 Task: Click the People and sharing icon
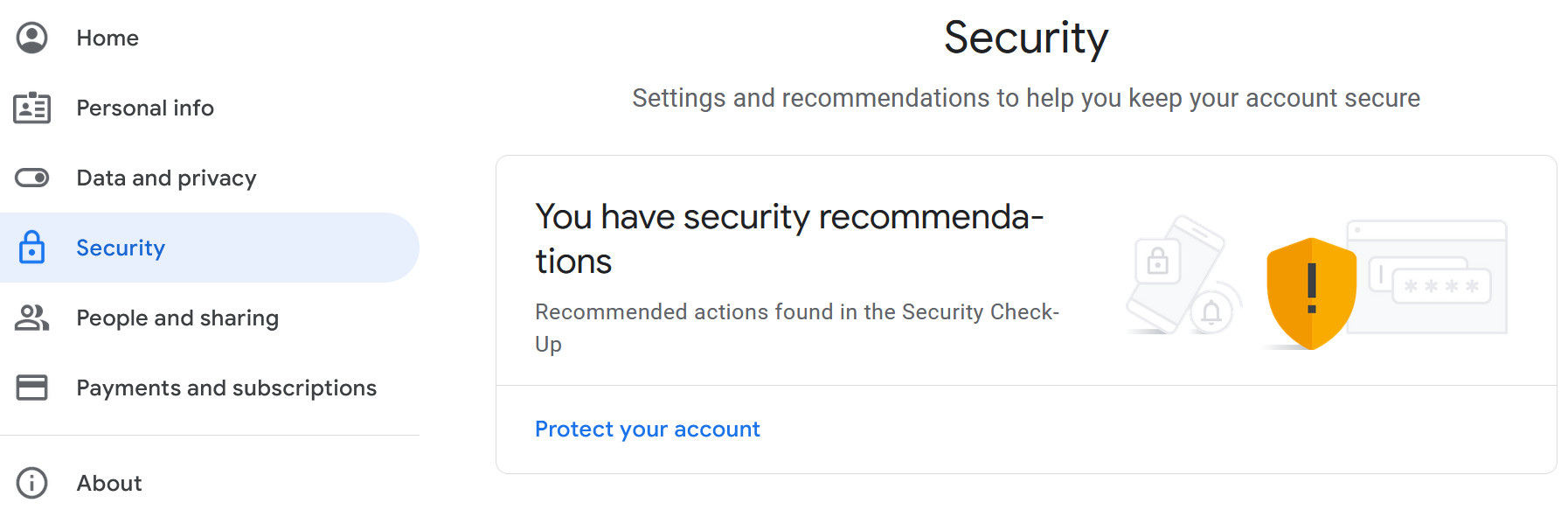pyautogui.click(x=32, y=318)
